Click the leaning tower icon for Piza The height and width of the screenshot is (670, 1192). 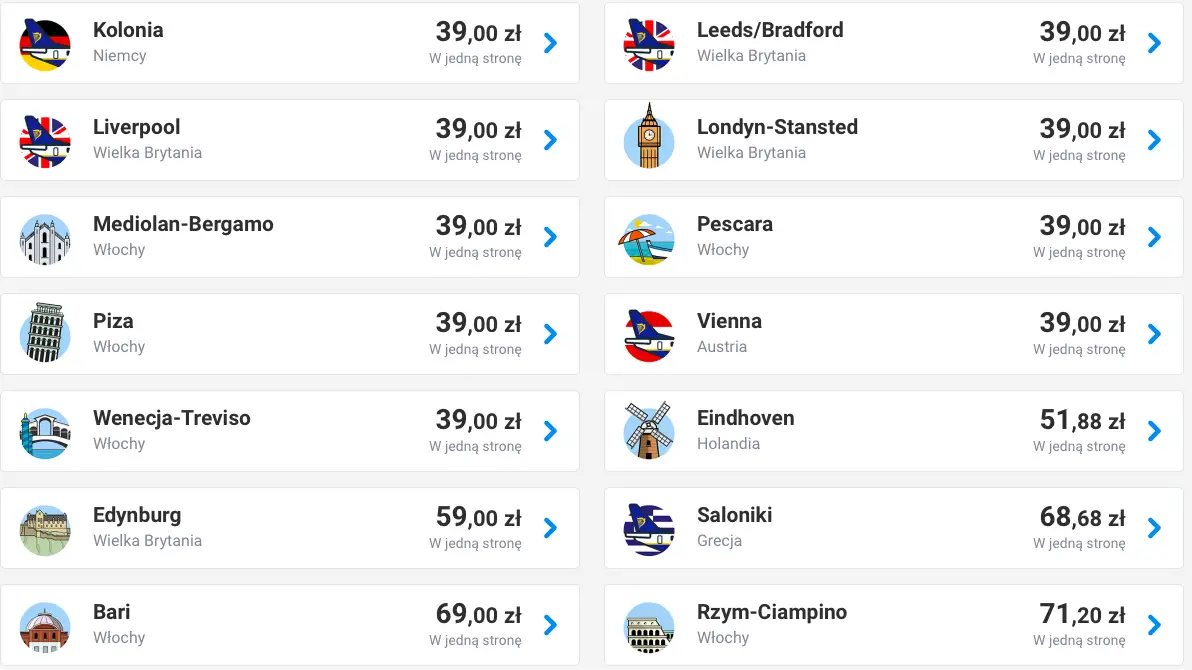[x=45, y=334]
